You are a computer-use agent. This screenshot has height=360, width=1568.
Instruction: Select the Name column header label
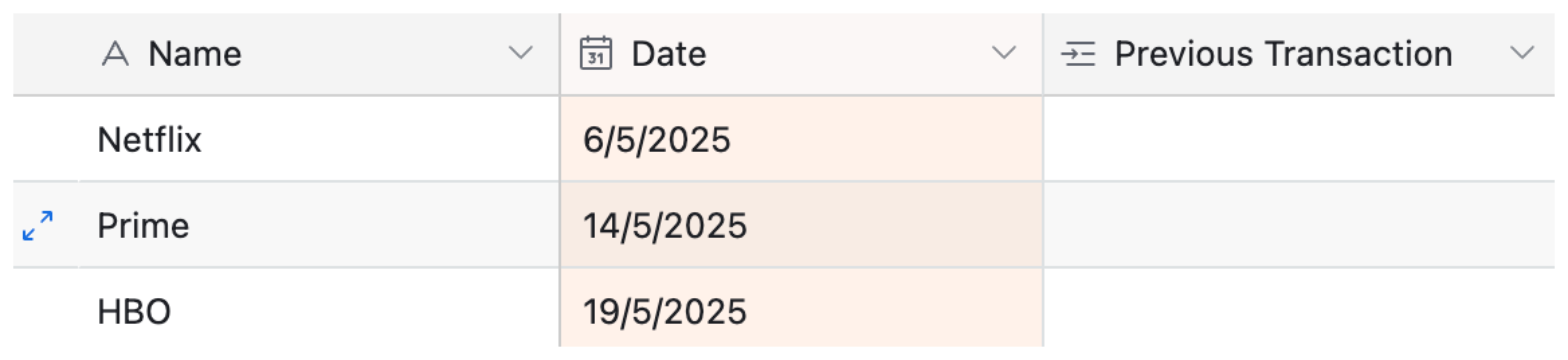pyautogui.click(x=195, y=54)
